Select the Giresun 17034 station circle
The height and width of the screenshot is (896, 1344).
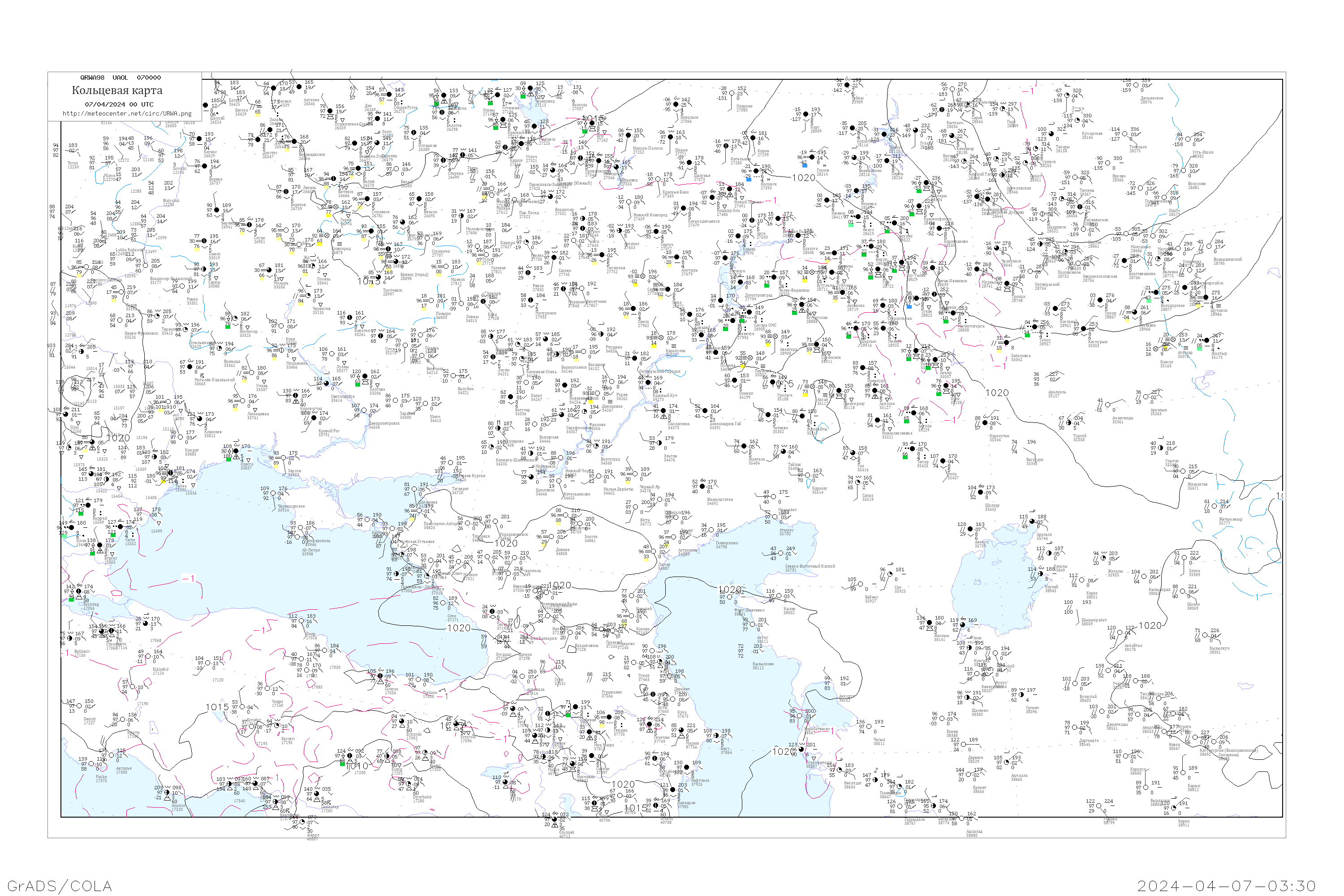pos(380,676)
